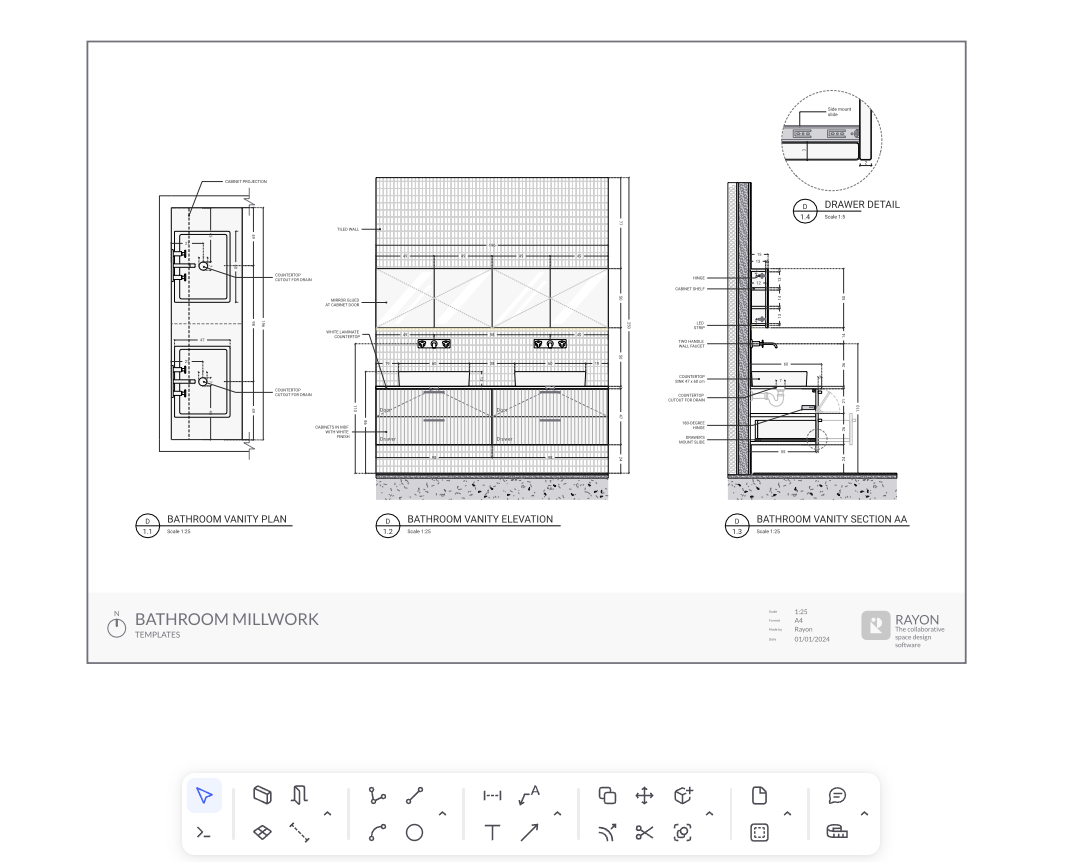
Task: Open the command line prompt tool
Action: (x=204, y=832)
